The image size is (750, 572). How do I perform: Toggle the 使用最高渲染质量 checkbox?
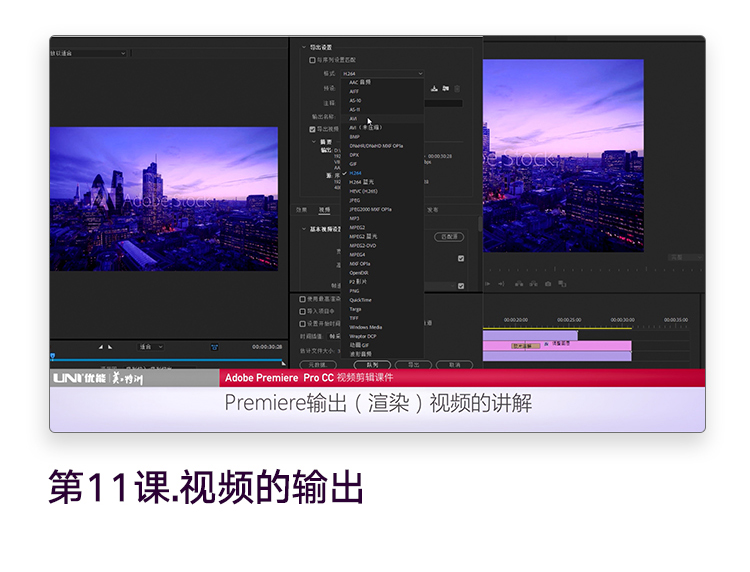click(302, 299)
